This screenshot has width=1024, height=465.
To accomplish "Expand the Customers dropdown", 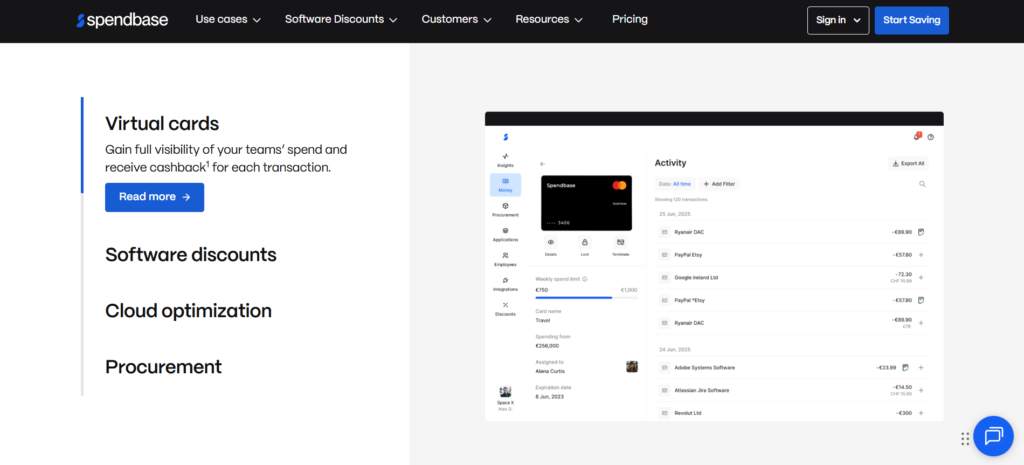I will (456, 20).
